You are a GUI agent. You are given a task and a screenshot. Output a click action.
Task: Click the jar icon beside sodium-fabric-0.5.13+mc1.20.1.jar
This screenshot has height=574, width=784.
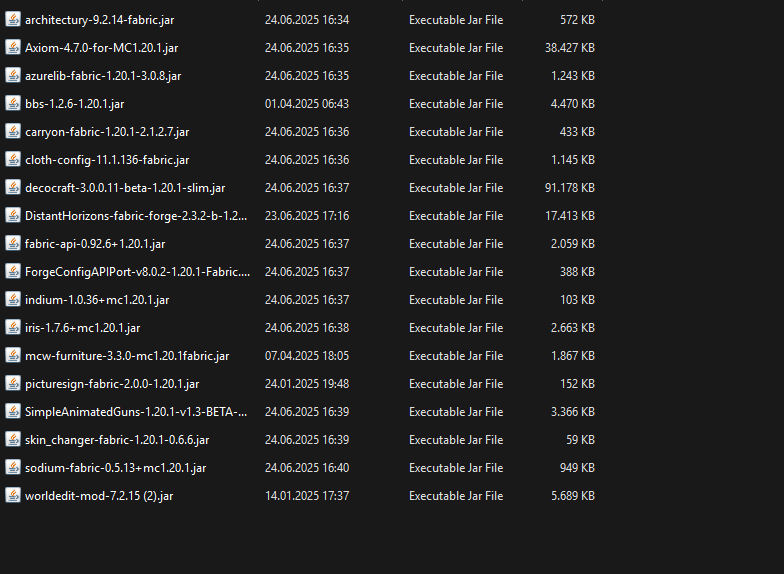pyautogui.click(x=13, y=468)
